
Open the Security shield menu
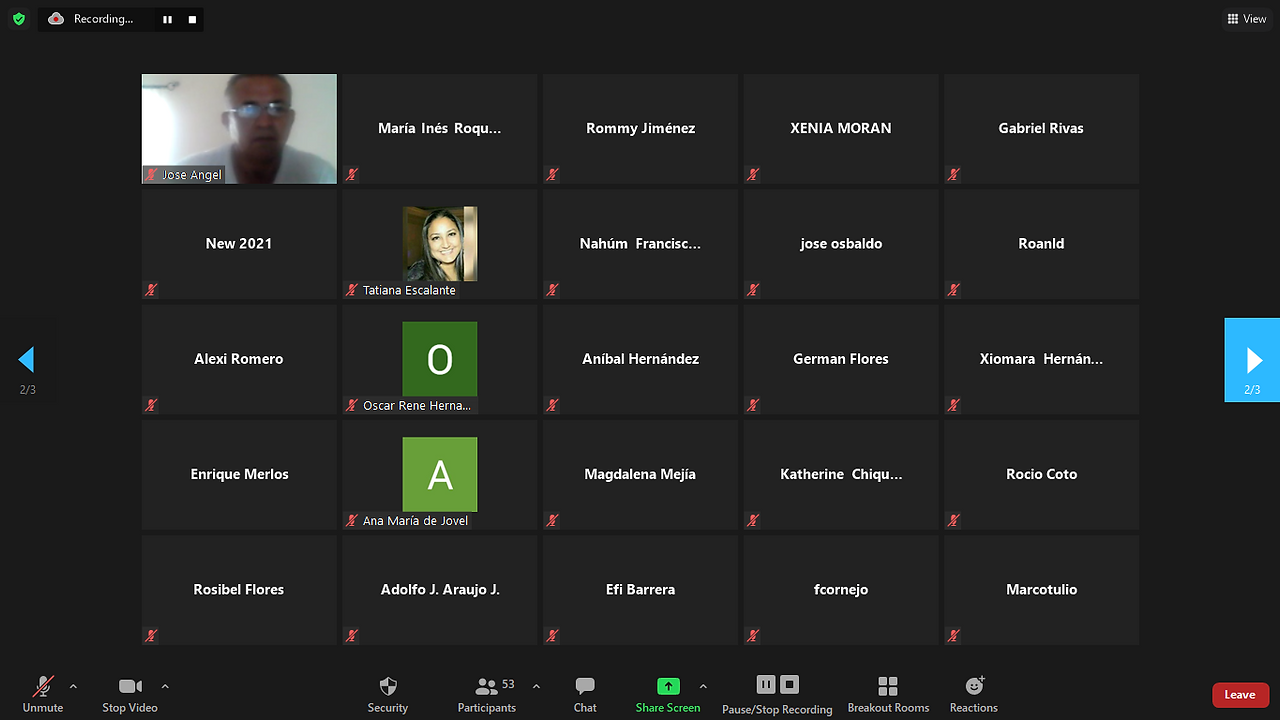(x=388, y=694)
